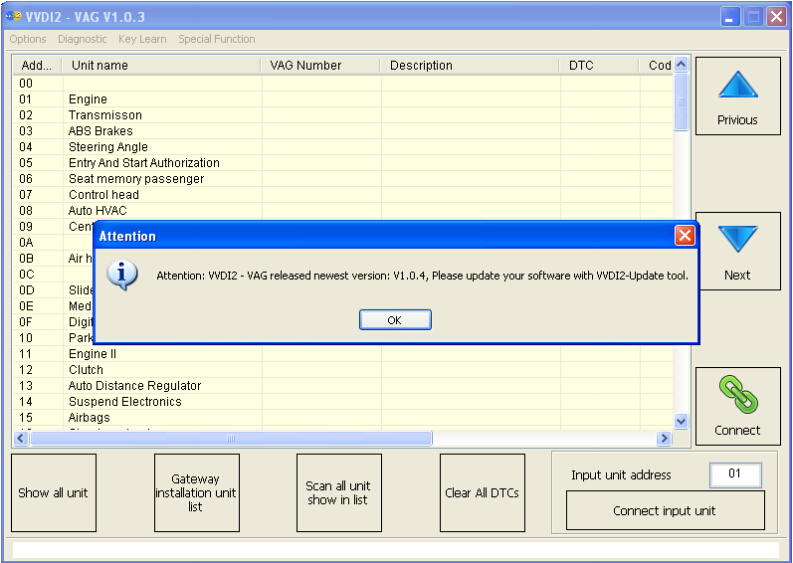The width and height of the screenshot is (793, 563).
Task: Open the Key Learn menu
Action: [x=142, y=39]
